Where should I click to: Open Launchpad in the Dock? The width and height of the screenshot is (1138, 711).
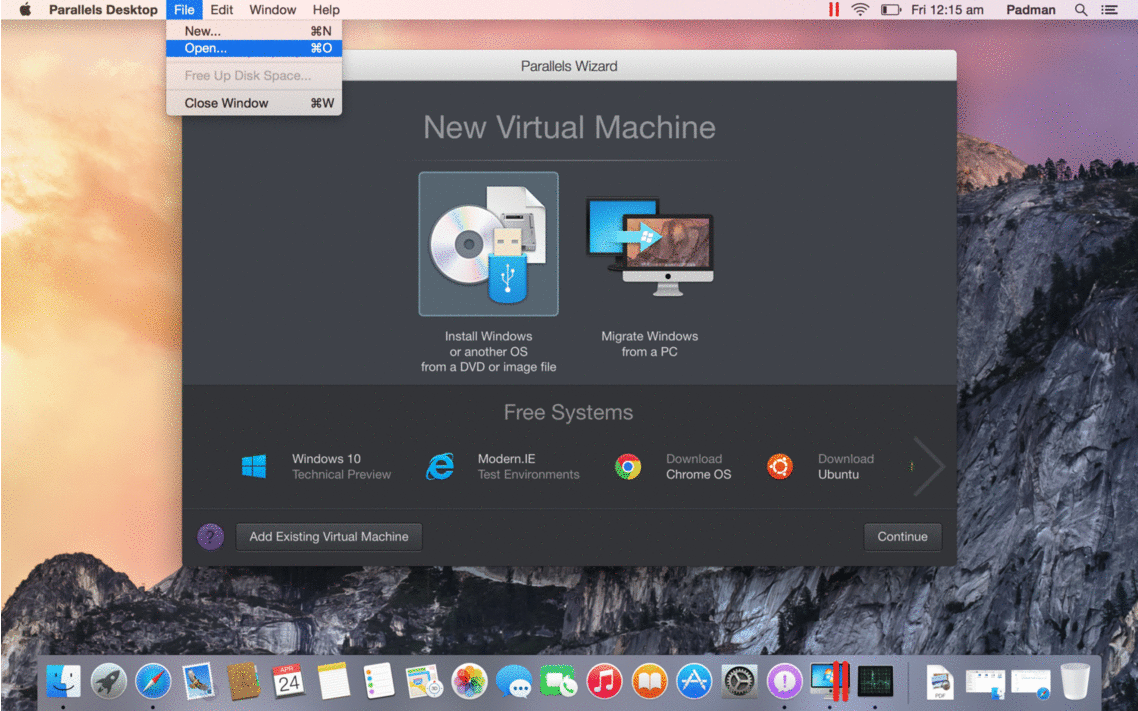click(109, 682)
